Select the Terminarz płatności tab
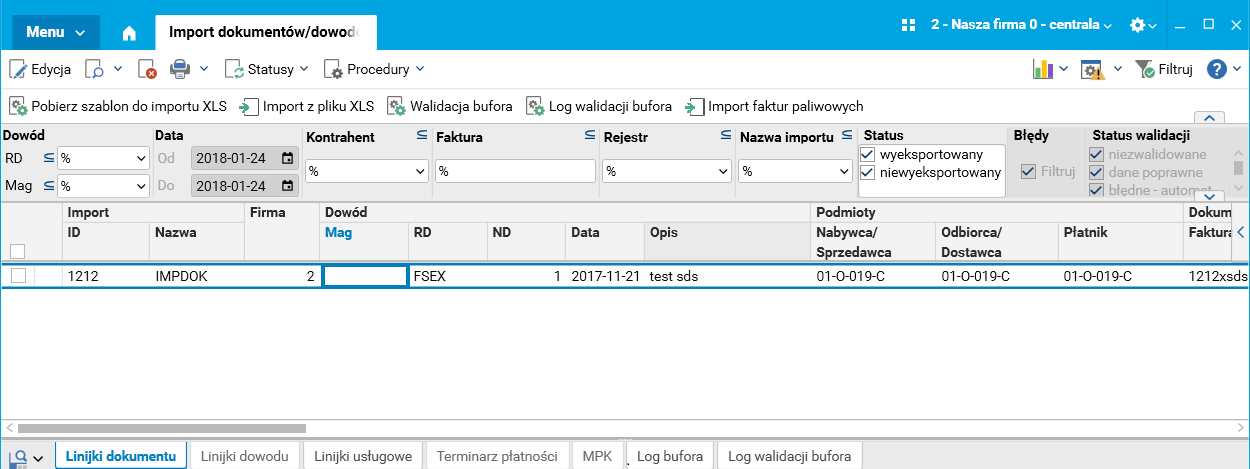 (x=497, y=456)
